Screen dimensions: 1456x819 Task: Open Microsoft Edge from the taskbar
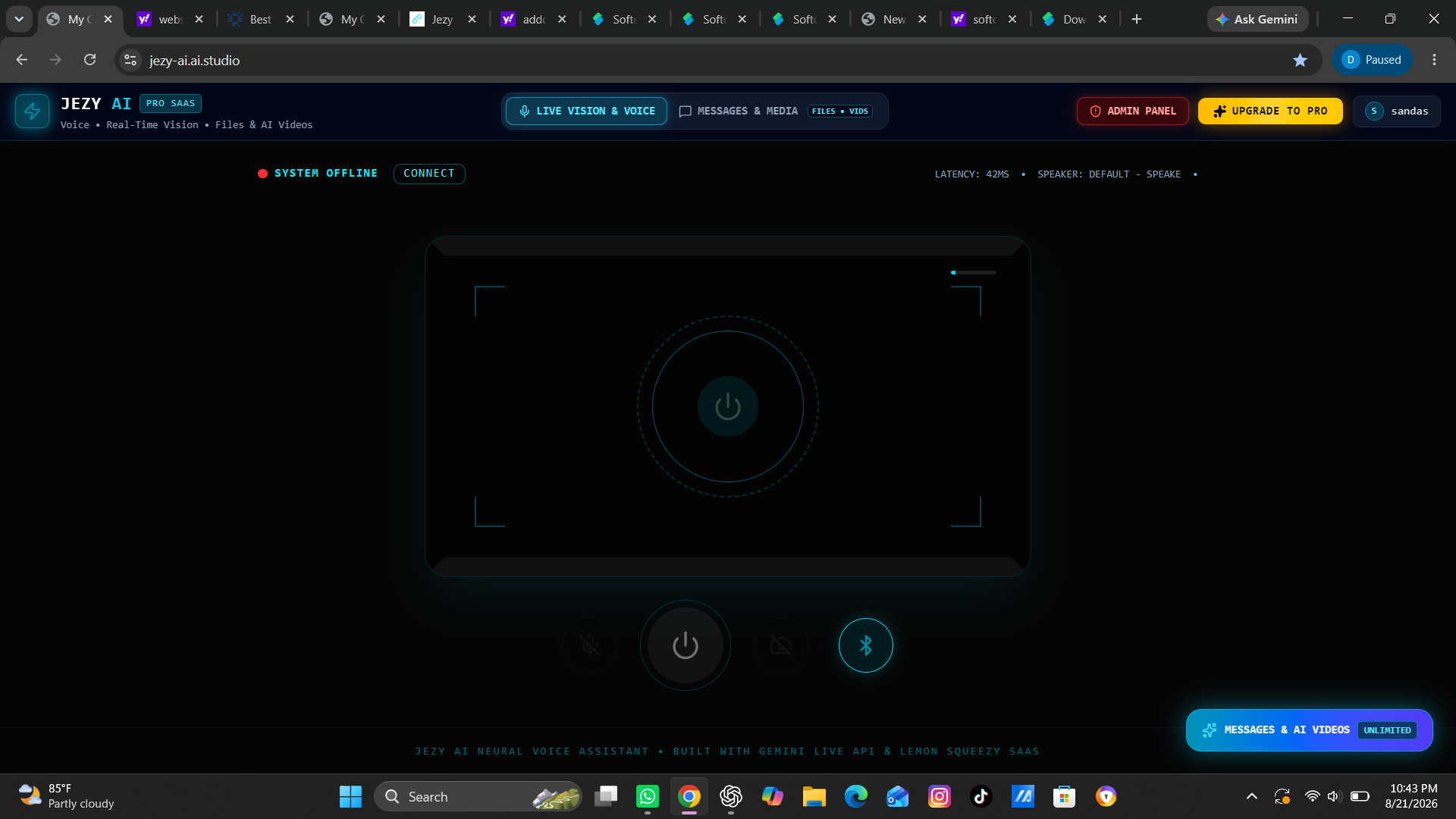[x=856, y=796]
